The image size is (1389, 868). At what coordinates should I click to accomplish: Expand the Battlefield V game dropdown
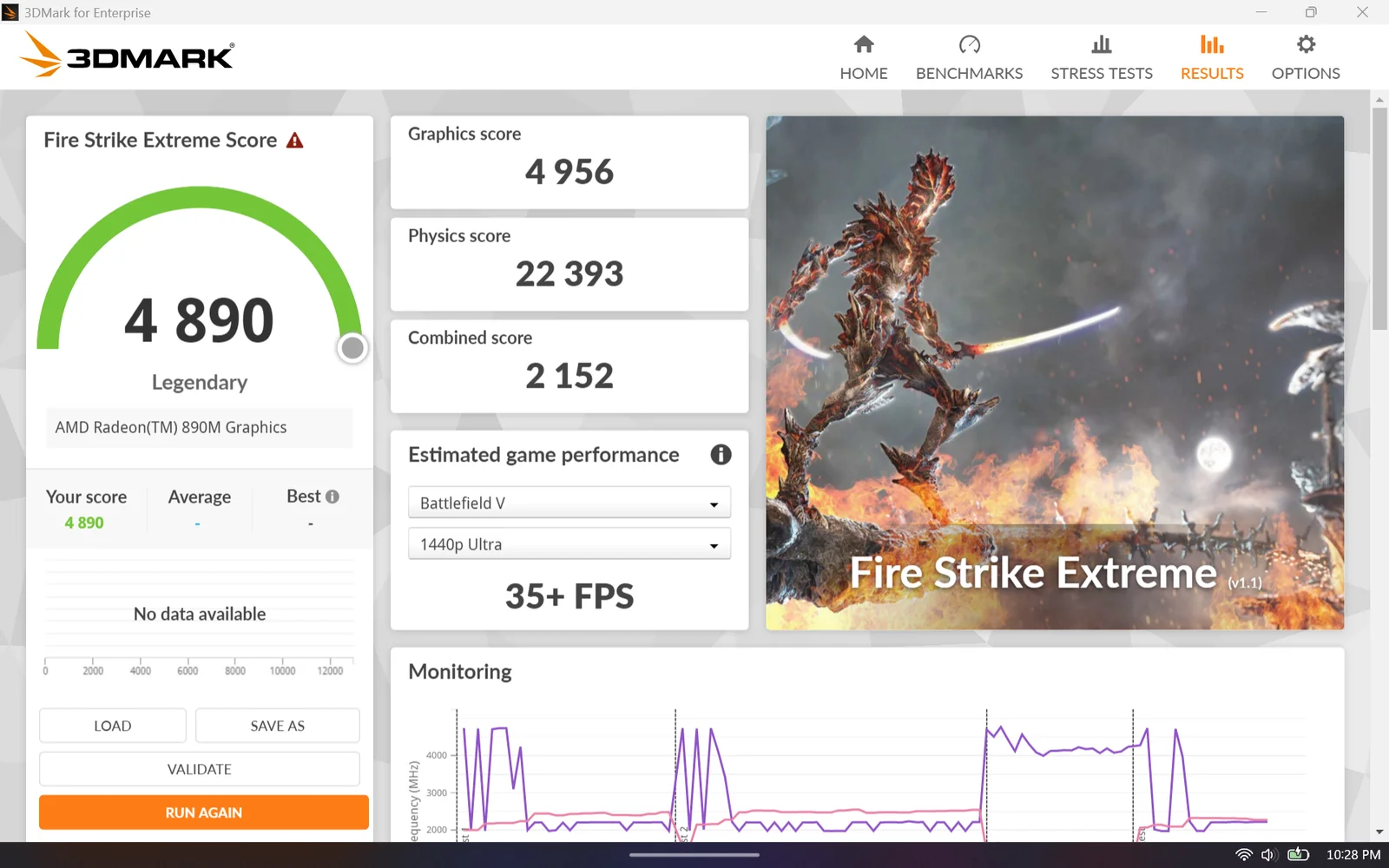tap(569, 503)
